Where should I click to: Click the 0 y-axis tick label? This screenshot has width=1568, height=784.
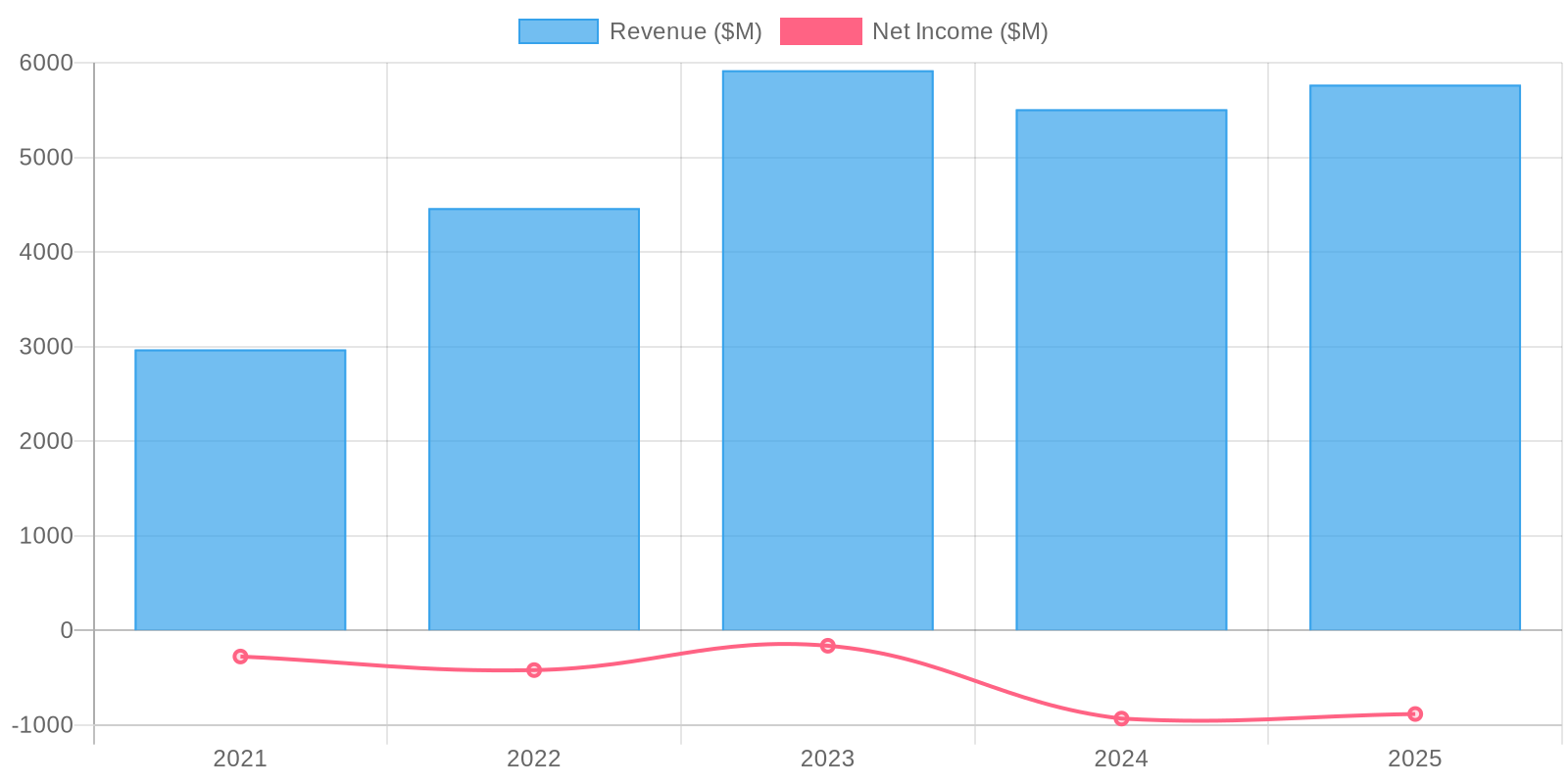click(67, 630)
